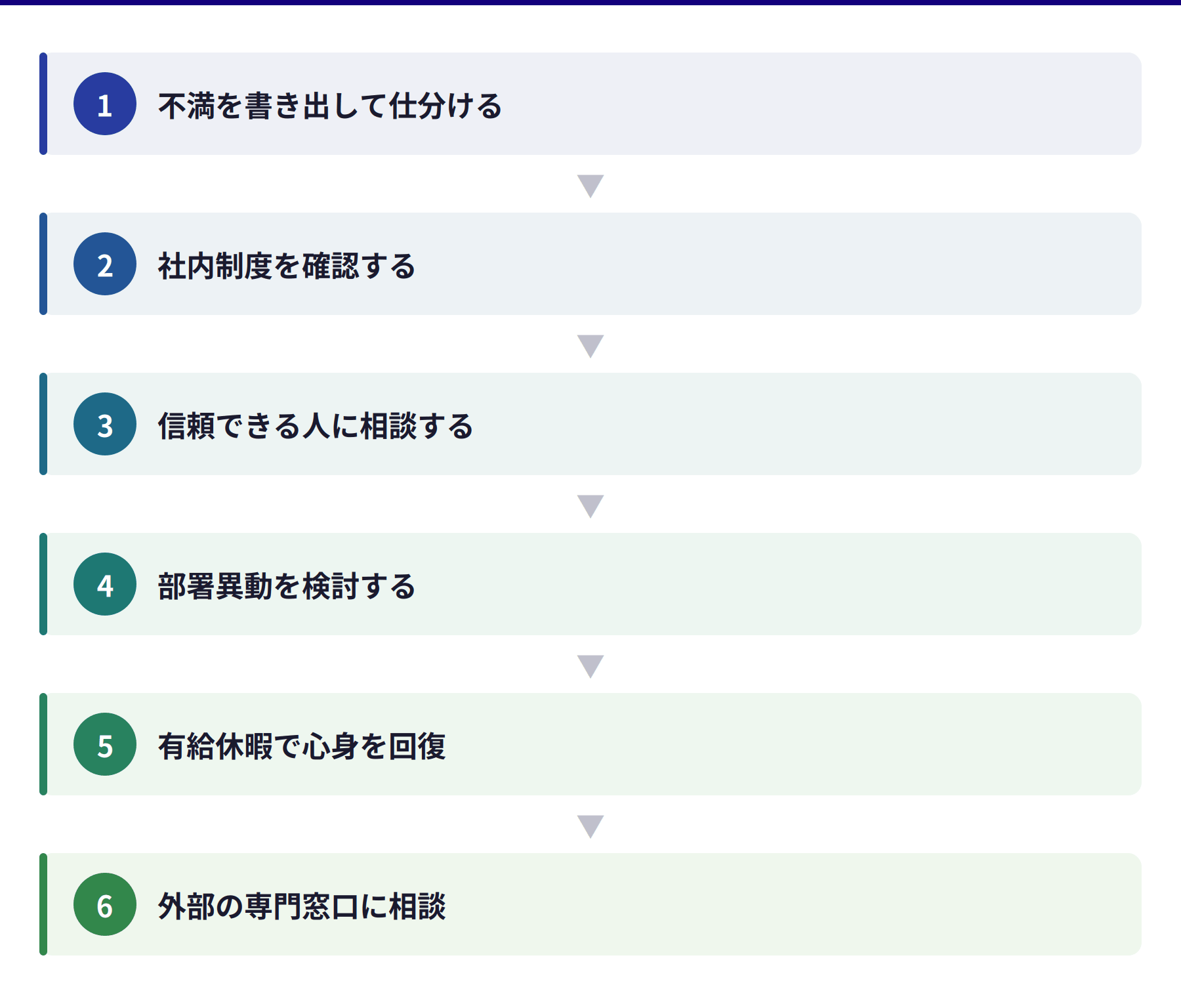The height and width of the screenshot is (1008, 1181).
Task: Click the number 5 circle badge
Action: [105, 744]
